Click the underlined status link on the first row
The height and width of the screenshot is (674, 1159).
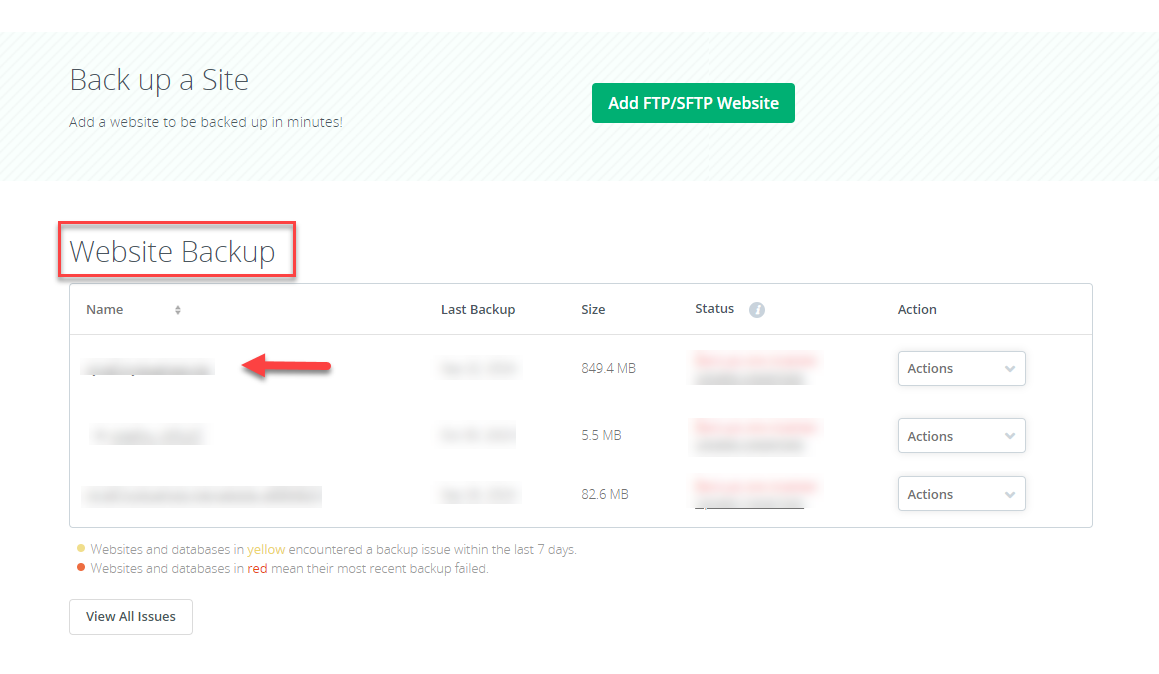[749, 378]
